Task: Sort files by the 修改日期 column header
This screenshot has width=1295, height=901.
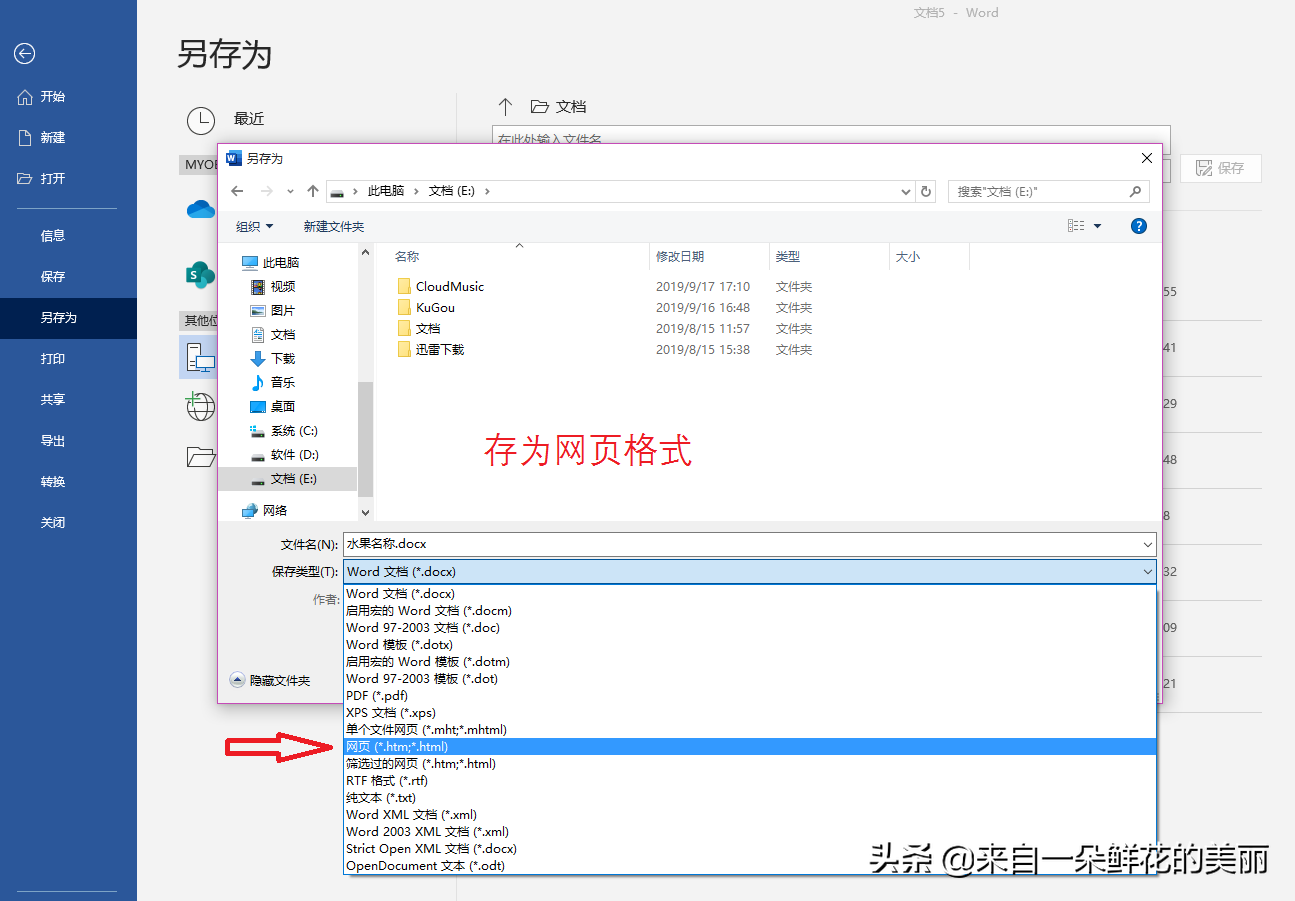Action: click(x=680, y=257)
